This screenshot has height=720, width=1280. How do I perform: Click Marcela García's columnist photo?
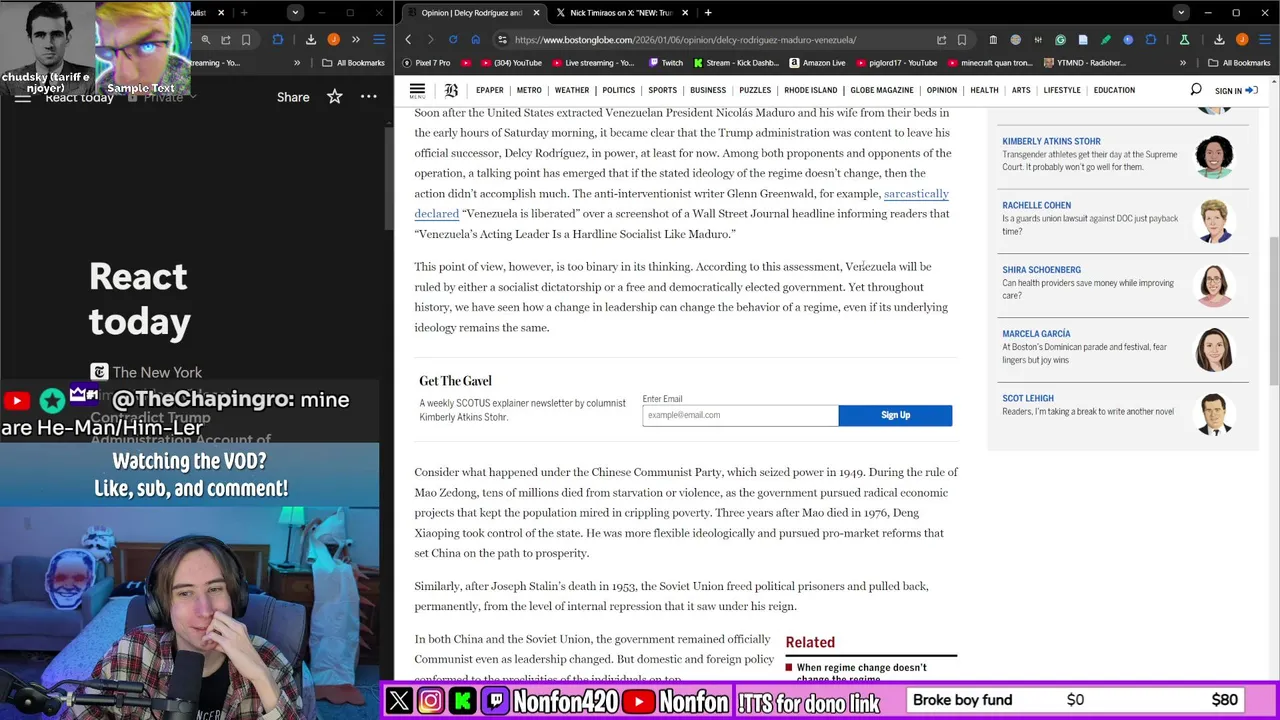[1214, 349]
